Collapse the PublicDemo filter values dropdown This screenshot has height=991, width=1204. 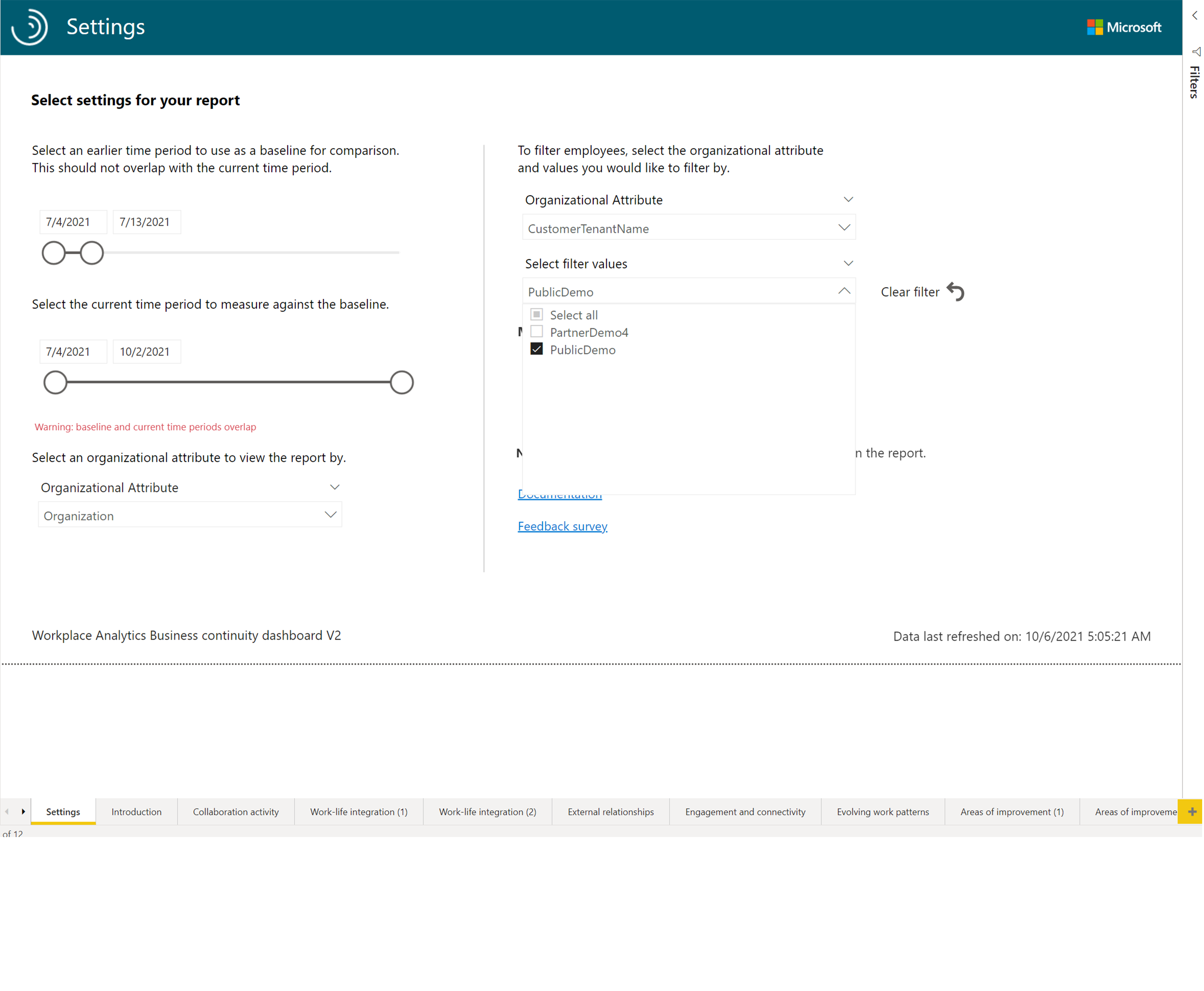pos(689,292)
